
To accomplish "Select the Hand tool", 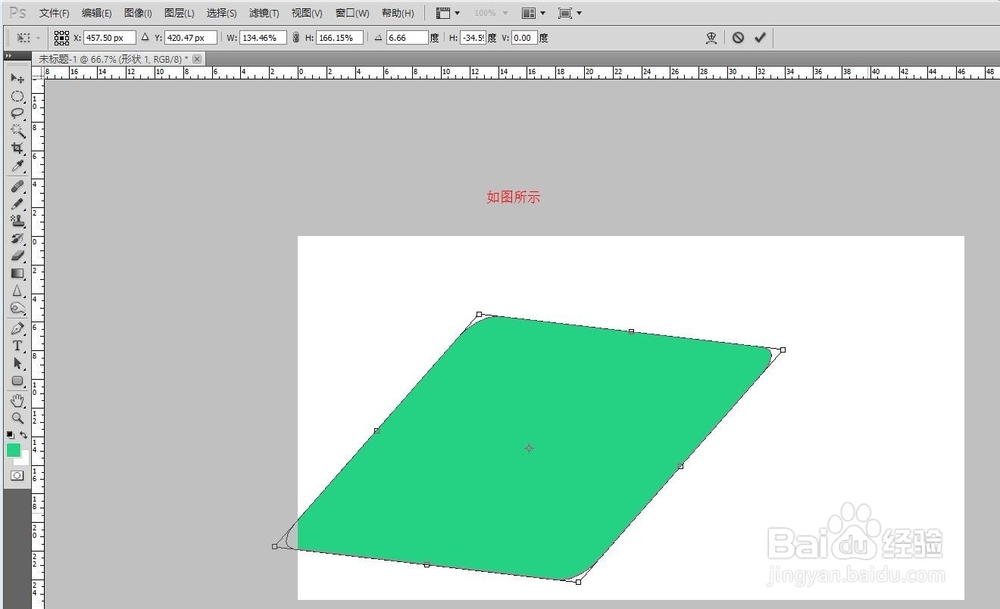I will coord(17,400).
